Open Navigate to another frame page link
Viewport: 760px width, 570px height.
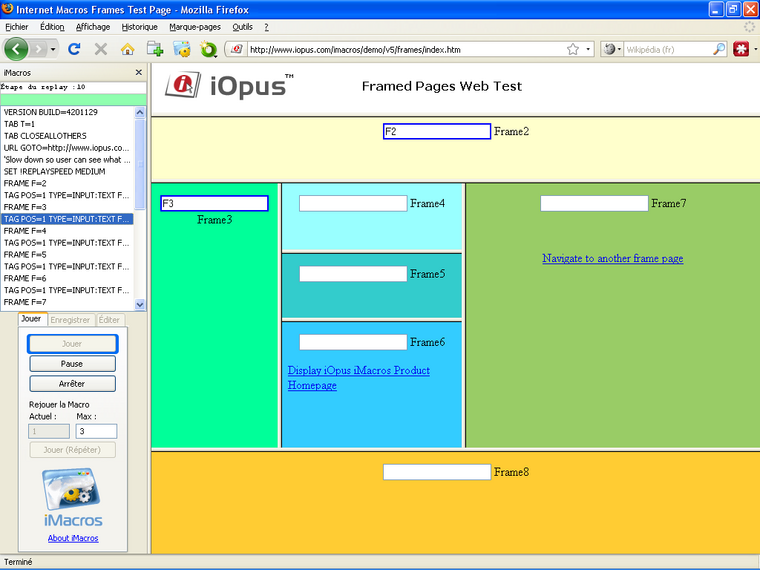tap(613, 258)
